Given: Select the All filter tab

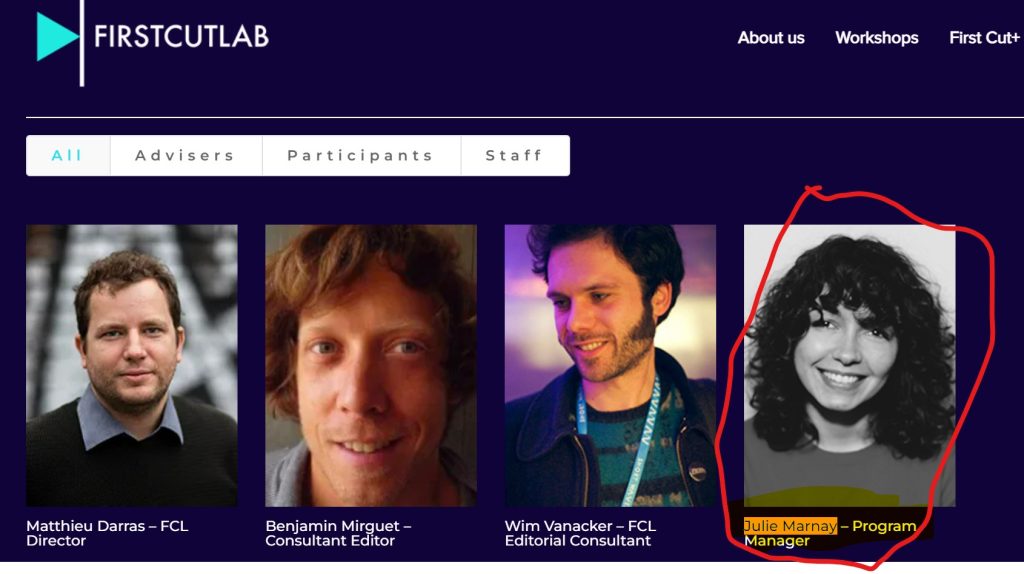Looking at the screenshot, I should (67, 156).
